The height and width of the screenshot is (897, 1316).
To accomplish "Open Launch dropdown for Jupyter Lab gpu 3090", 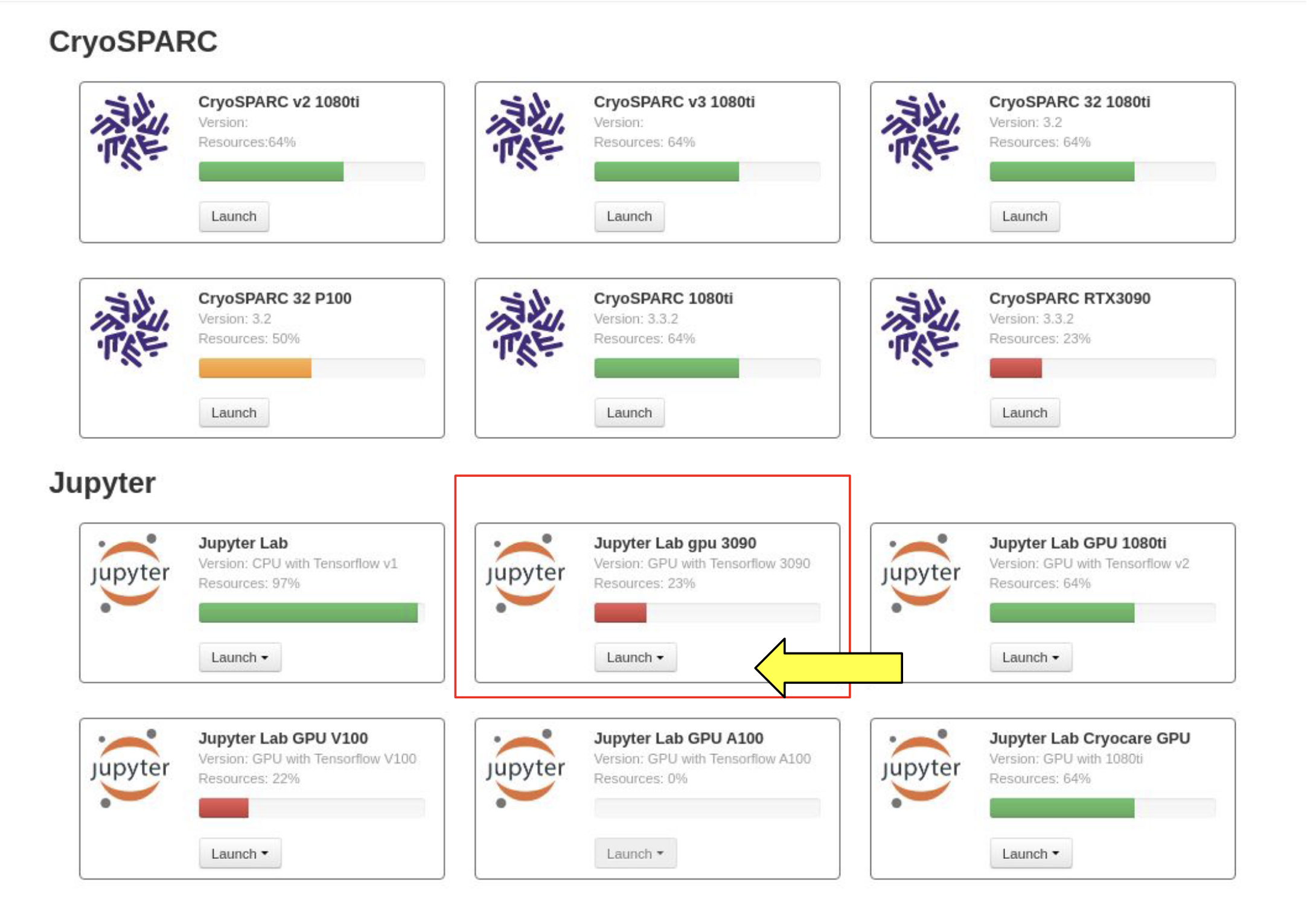I will point(635,657).
